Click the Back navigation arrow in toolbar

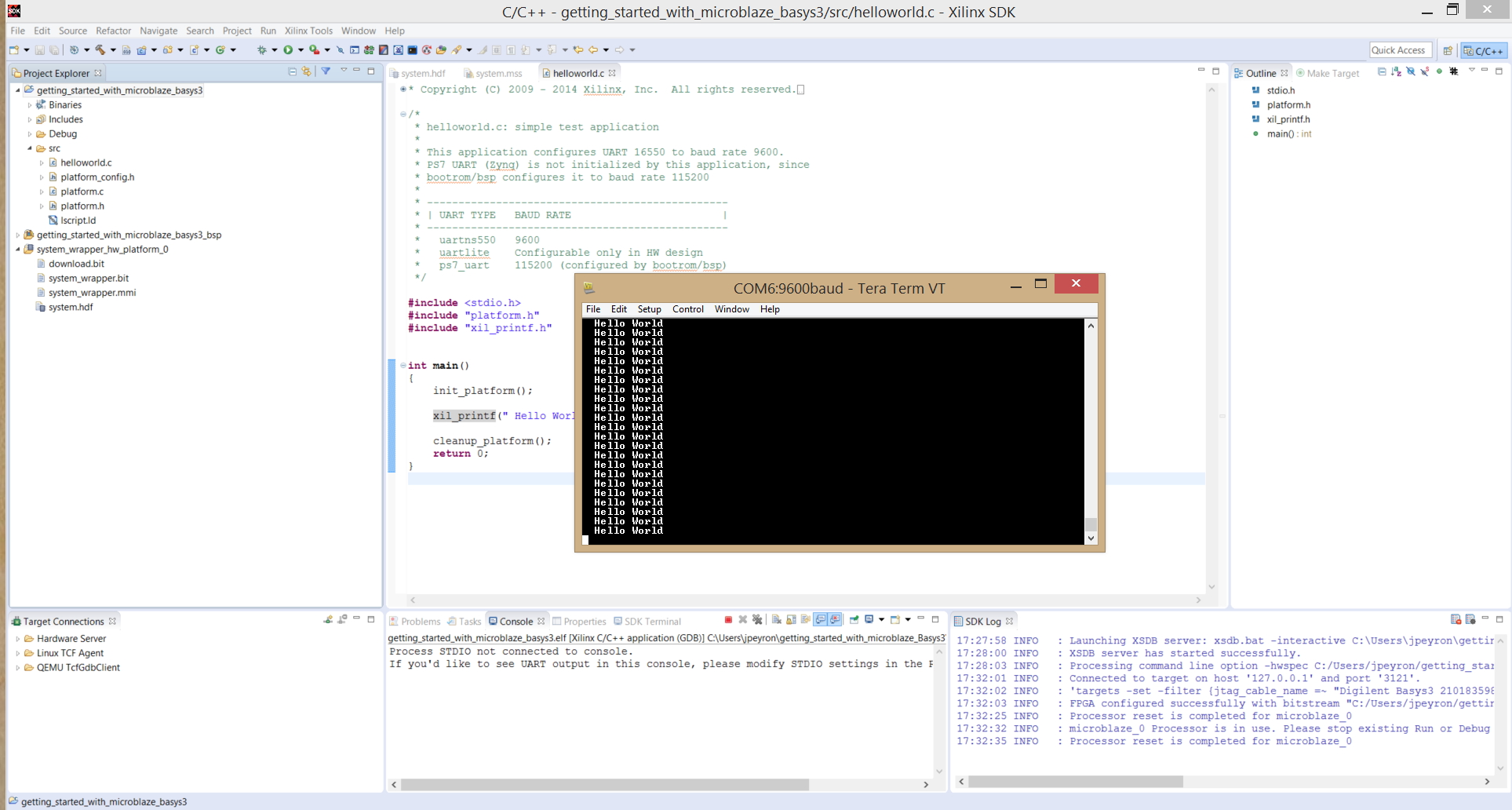[593, 50]
